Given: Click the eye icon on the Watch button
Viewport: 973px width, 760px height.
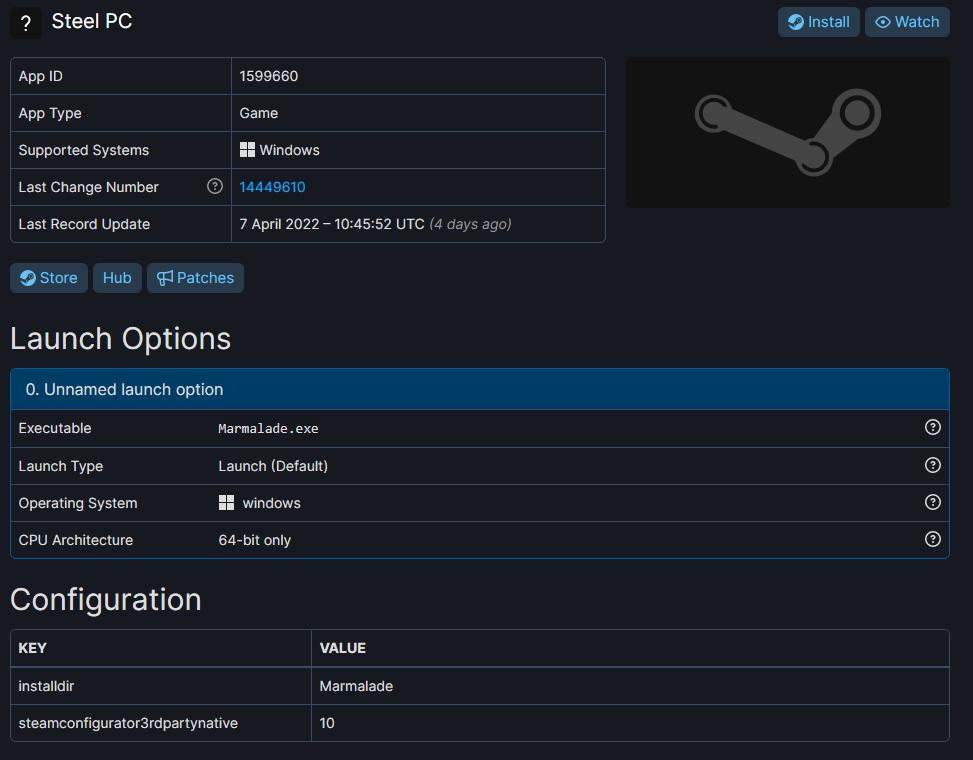Looking at the screenshot, I should [884, 22].
